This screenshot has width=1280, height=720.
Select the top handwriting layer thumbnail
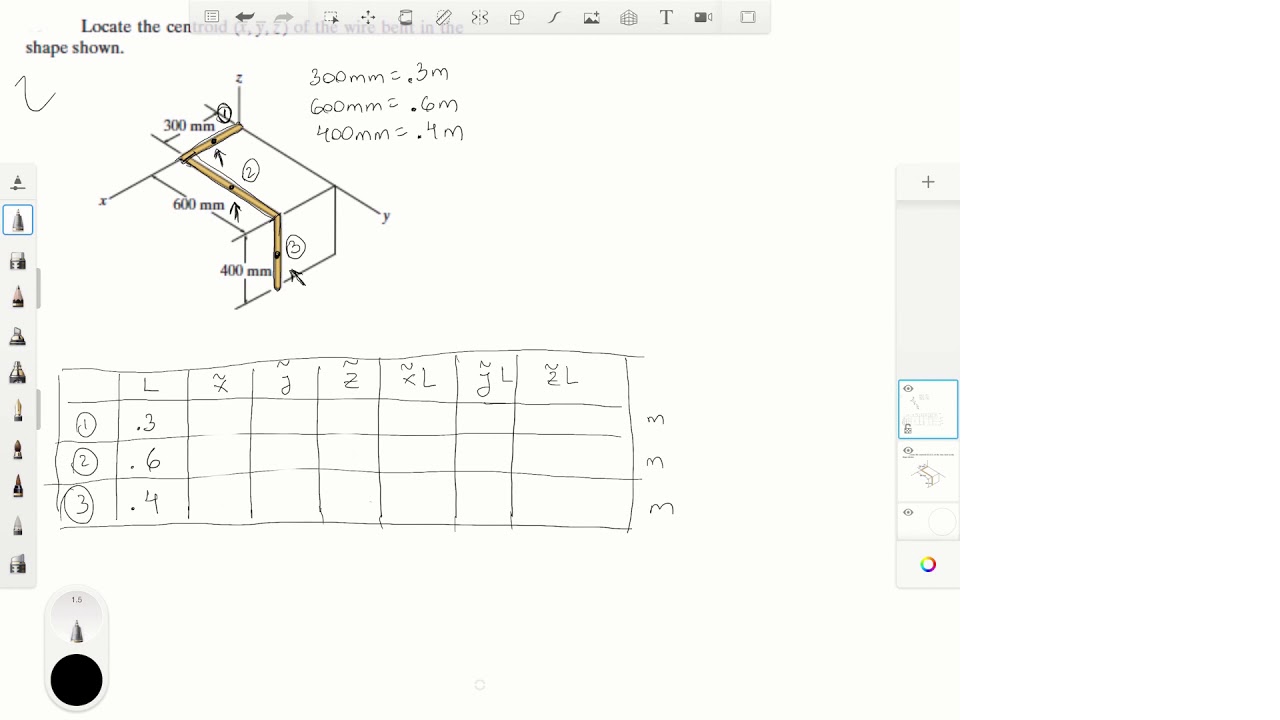pos(928,409)
